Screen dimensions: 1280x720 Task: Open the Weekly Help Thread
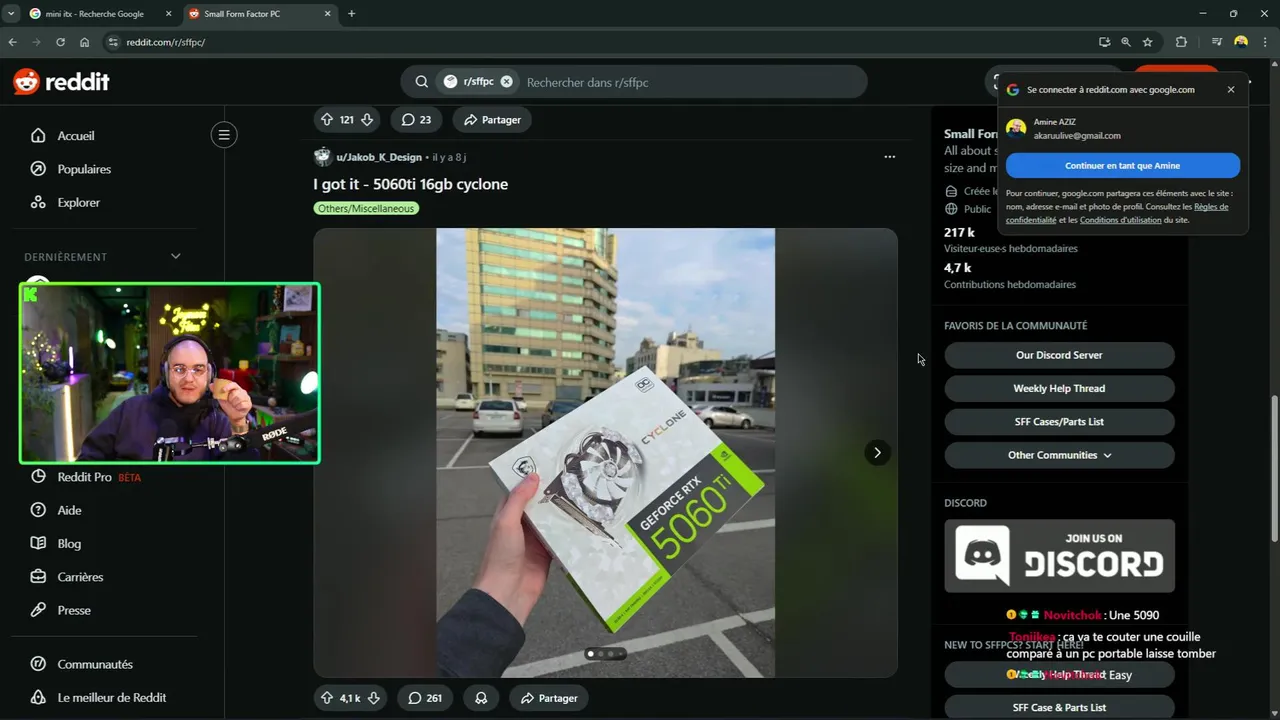[1059, 388]
